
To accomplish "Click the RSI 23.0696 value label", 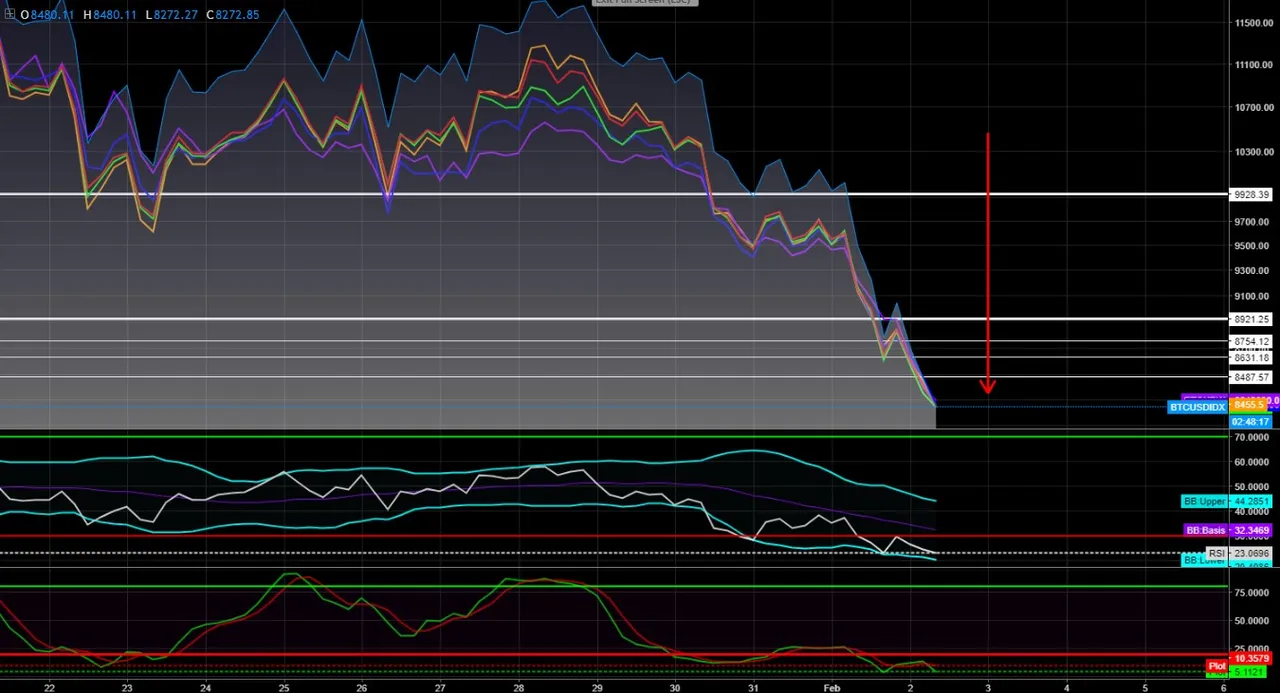I will coord(1238,553).
